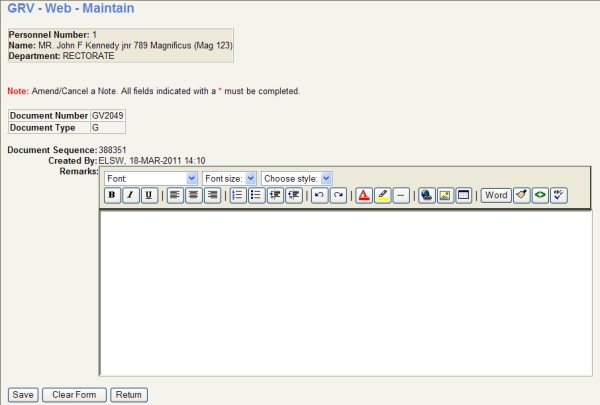Viewport: 600px width, 405px height.
Task: Click the Remarks: label
Action: click(79, 171)
